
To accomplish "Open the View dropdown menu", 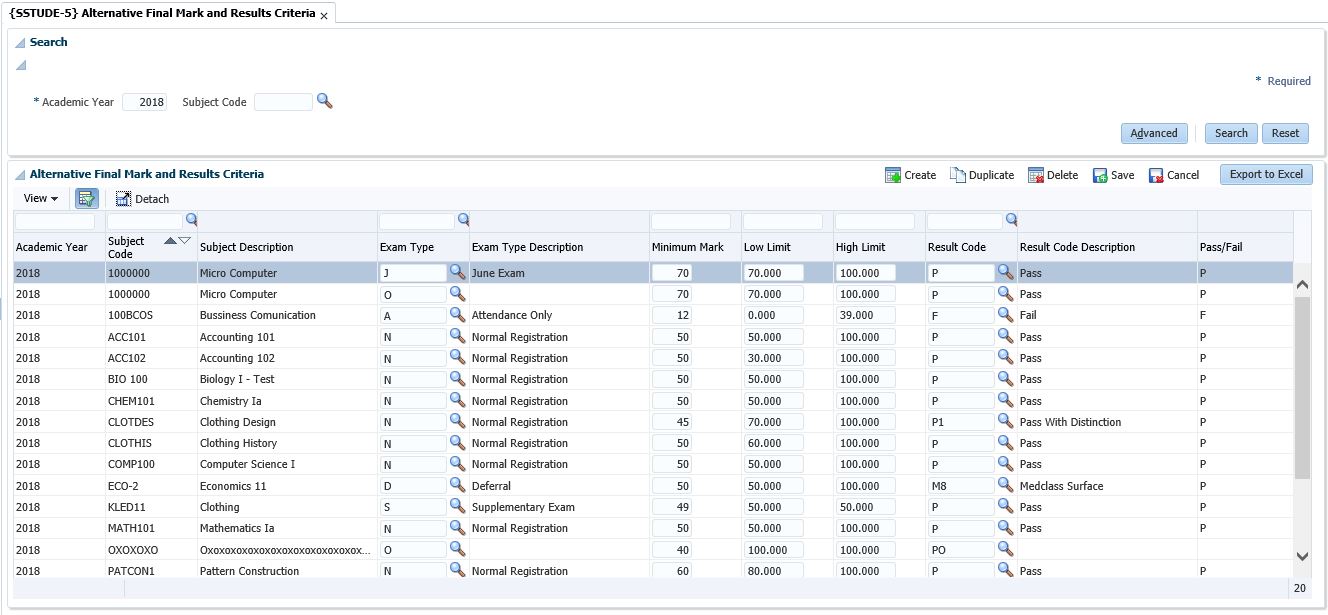I will click(41, 199).
